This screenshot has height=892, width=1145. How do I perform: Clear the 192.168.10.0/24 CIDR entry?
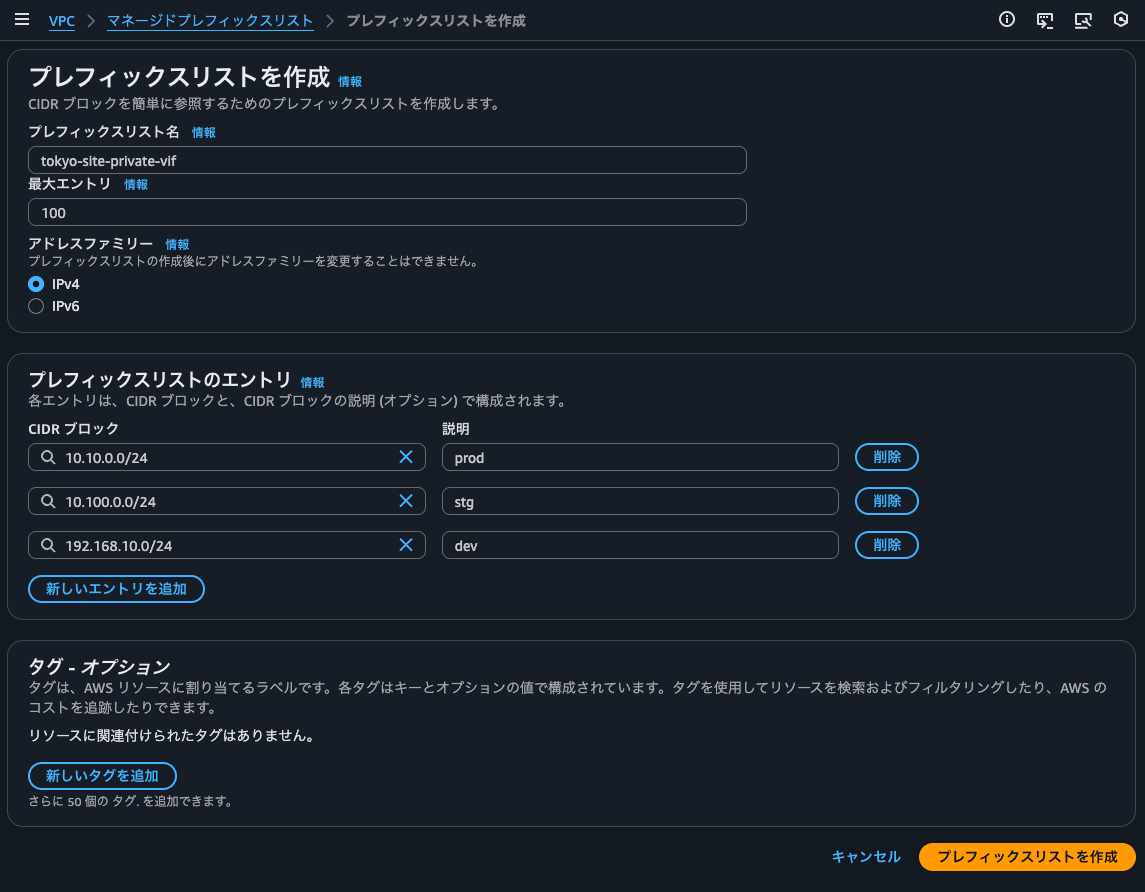click(406, 545)
